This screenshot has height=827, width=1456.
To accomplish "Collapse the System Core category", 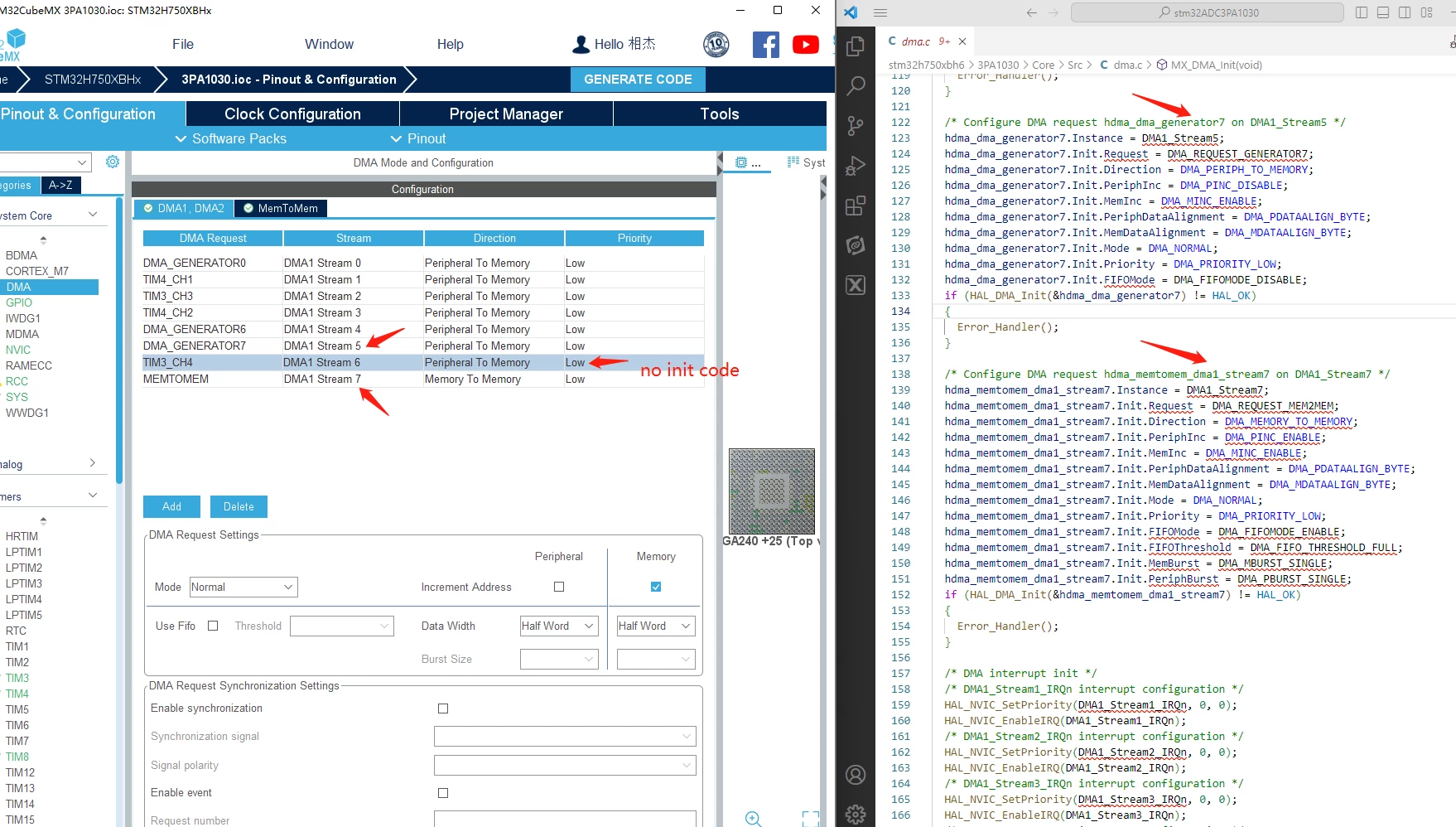I will [93, 215].
